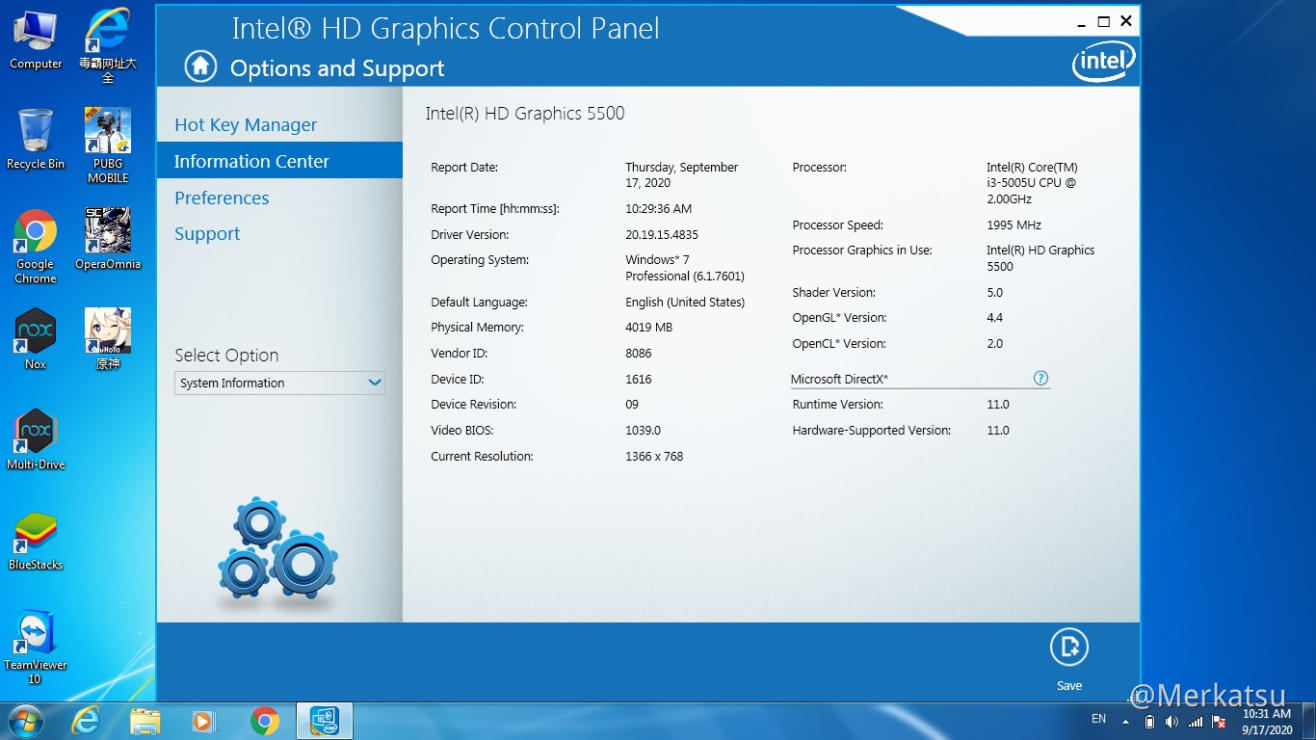Open the Windows Start menu
The height and width of the screenshot is (740, 1316).
coord(25,720)
